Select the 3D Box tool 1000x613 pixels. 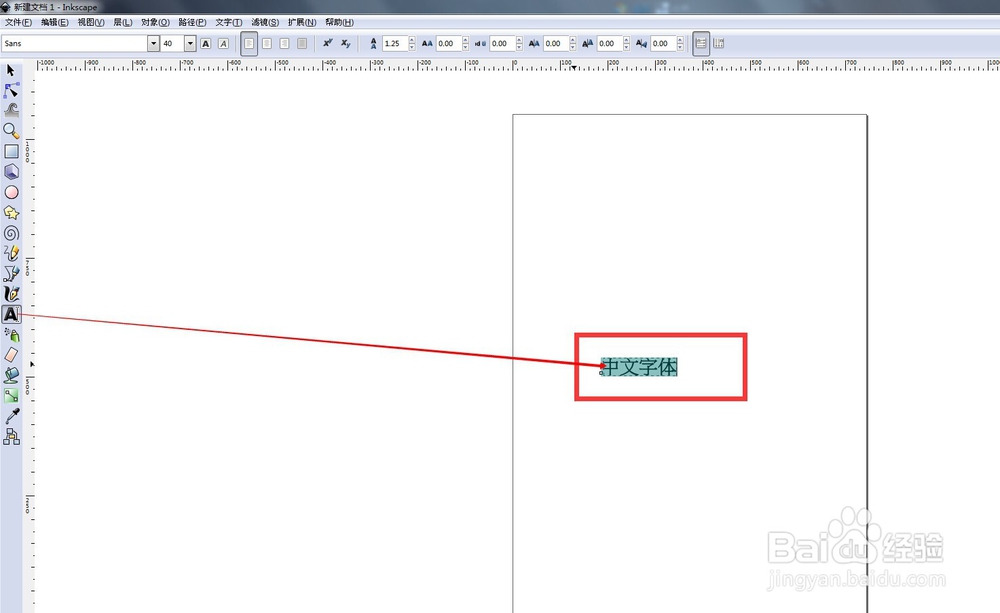pyautogui.click(x=11, y=172)
